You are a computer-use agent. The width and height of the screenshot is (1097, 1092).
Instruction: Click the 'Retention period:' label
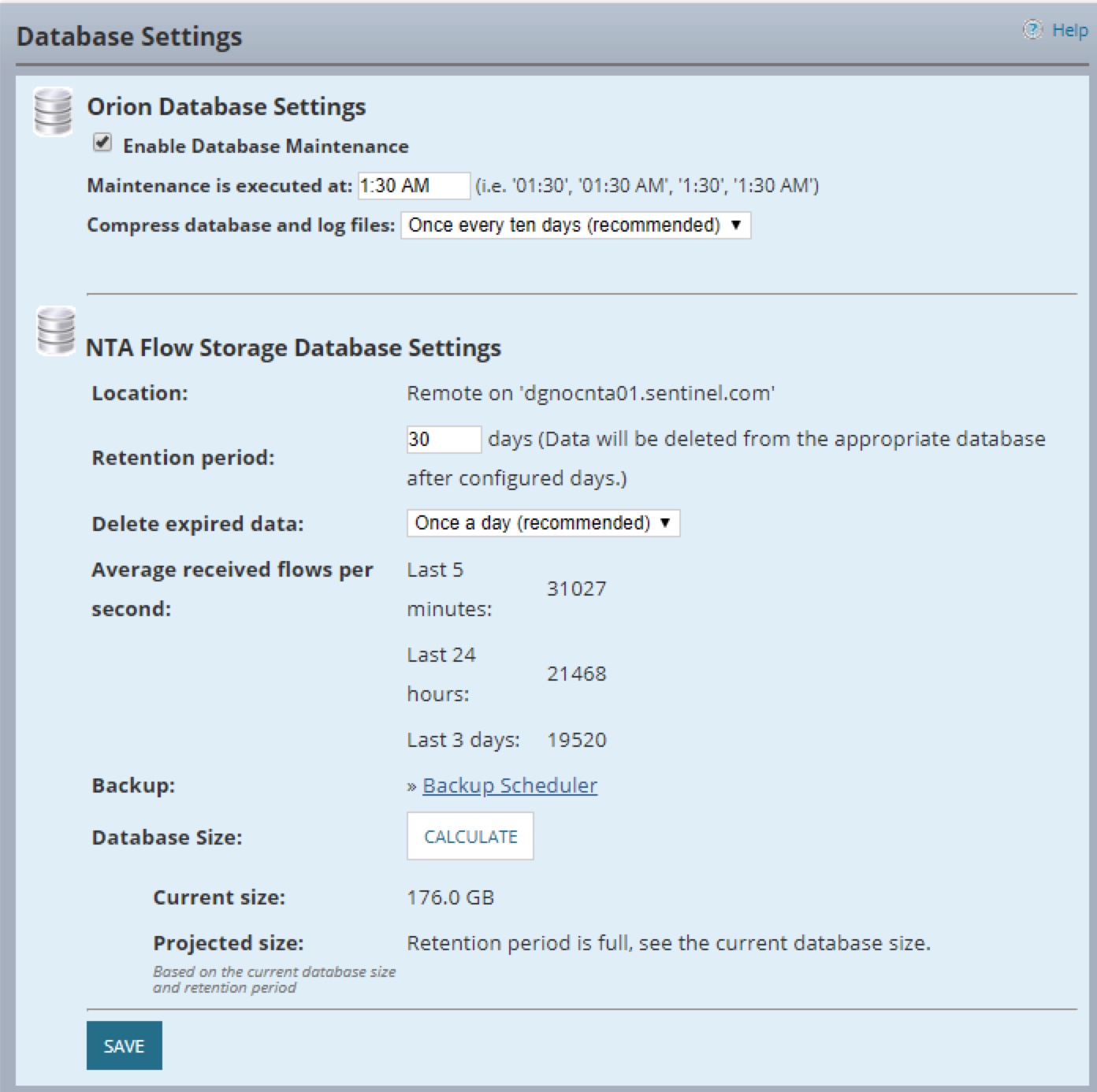point(184,458)
